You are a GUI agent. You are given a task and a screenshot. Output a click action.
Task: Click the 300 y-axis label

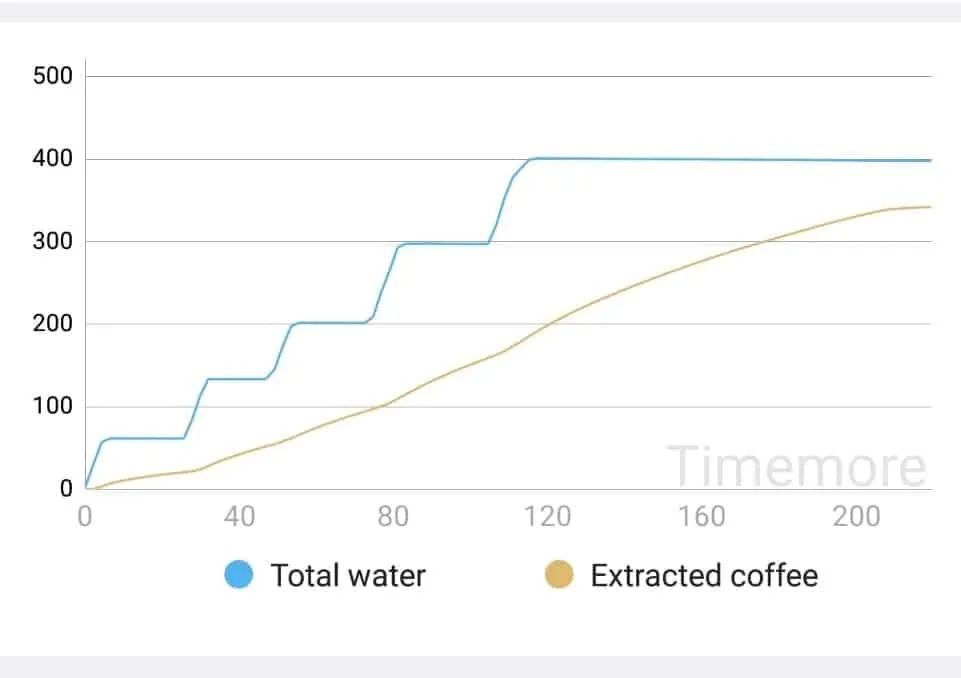(x=52, y=242)
